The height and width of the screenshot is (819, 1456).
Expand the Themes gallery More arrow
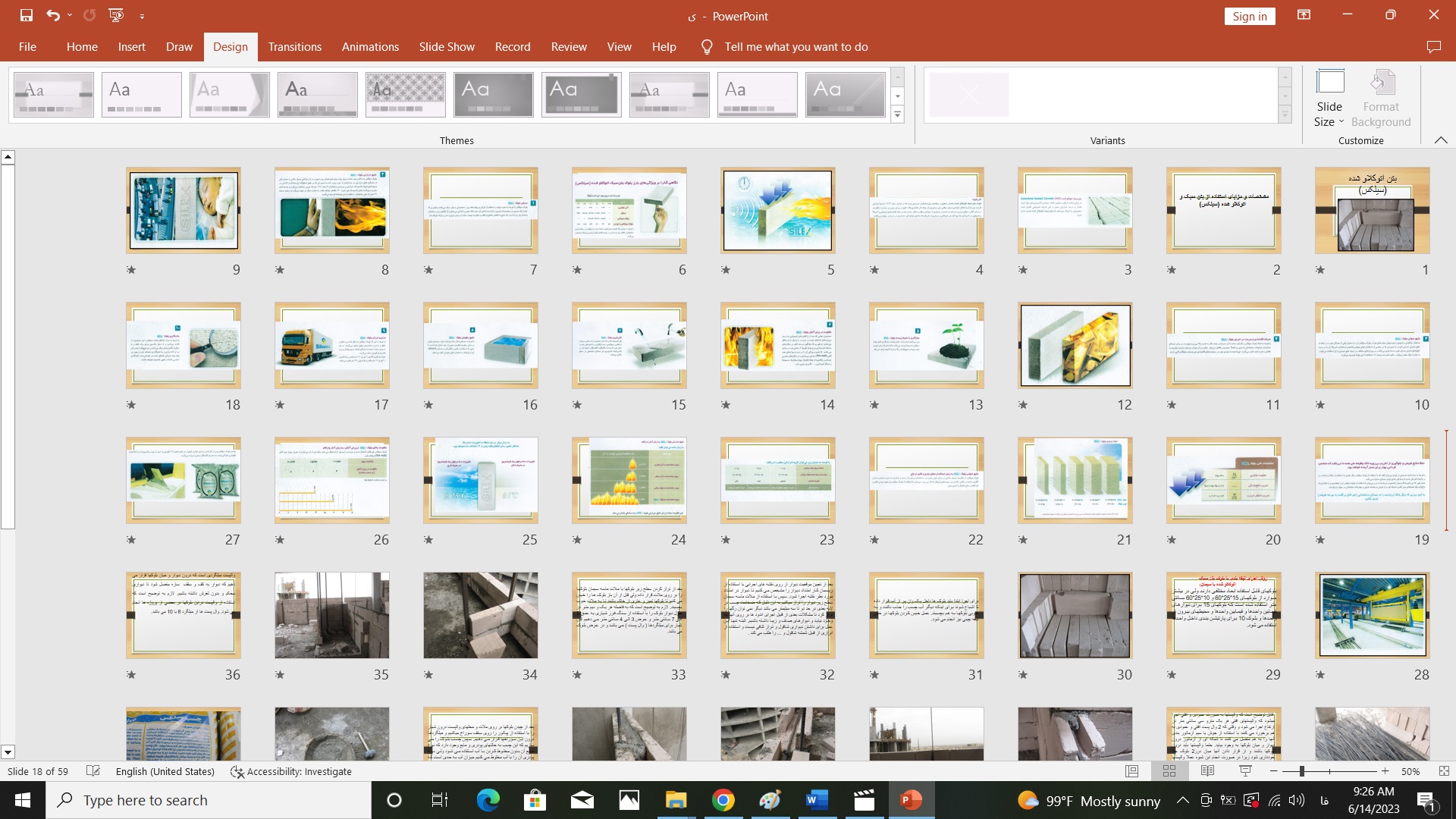click(898, 115)
